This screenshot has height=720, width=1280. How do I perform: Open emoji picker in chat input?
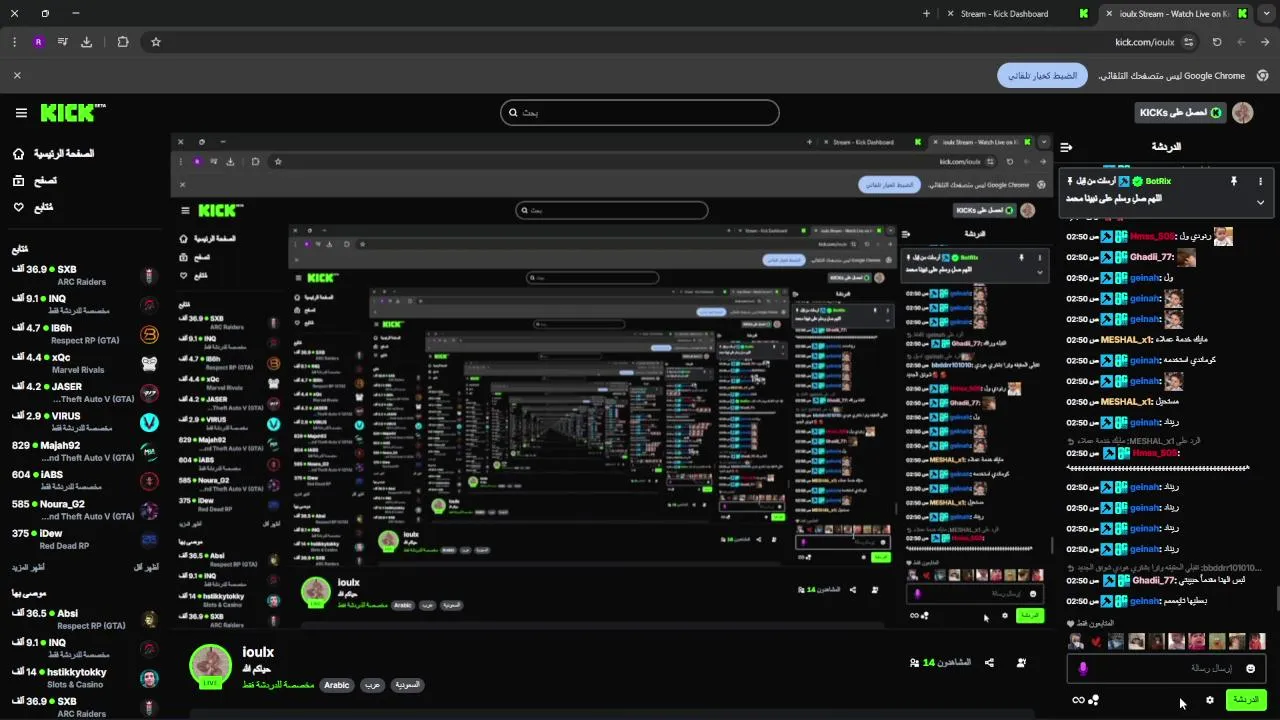(x=1250, y=668)
